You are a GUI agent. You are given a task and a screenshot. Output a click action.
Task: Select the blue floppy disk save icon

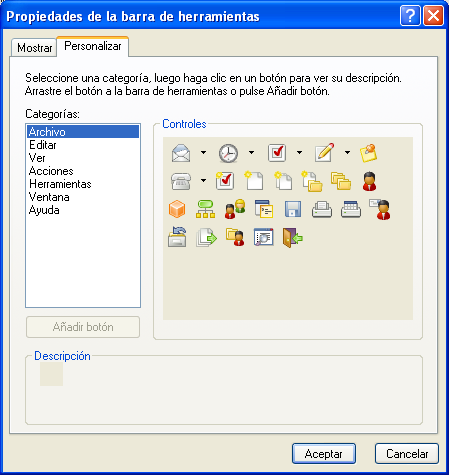[293, 209]
